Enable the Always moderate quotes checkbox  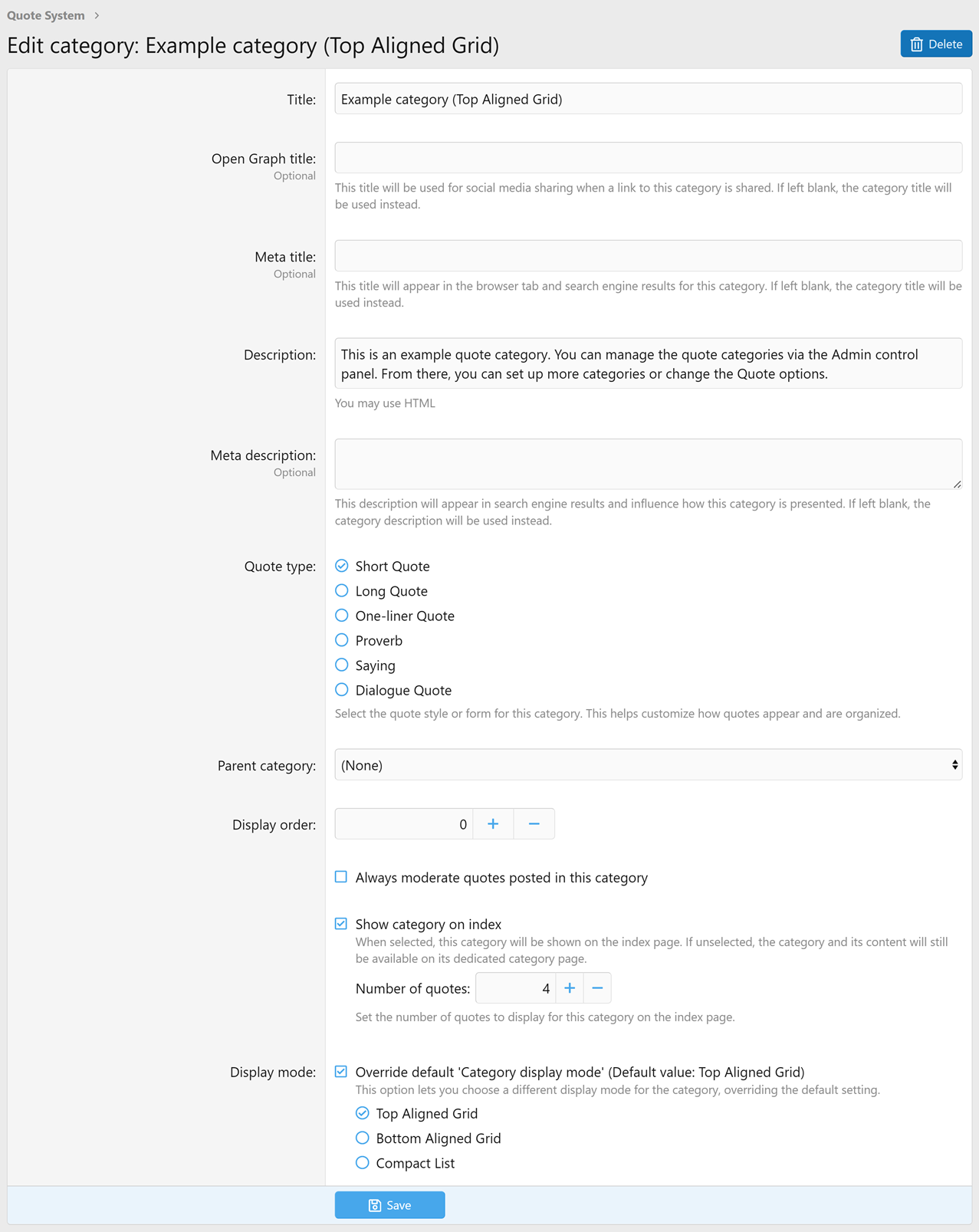[x=341, y=876]
